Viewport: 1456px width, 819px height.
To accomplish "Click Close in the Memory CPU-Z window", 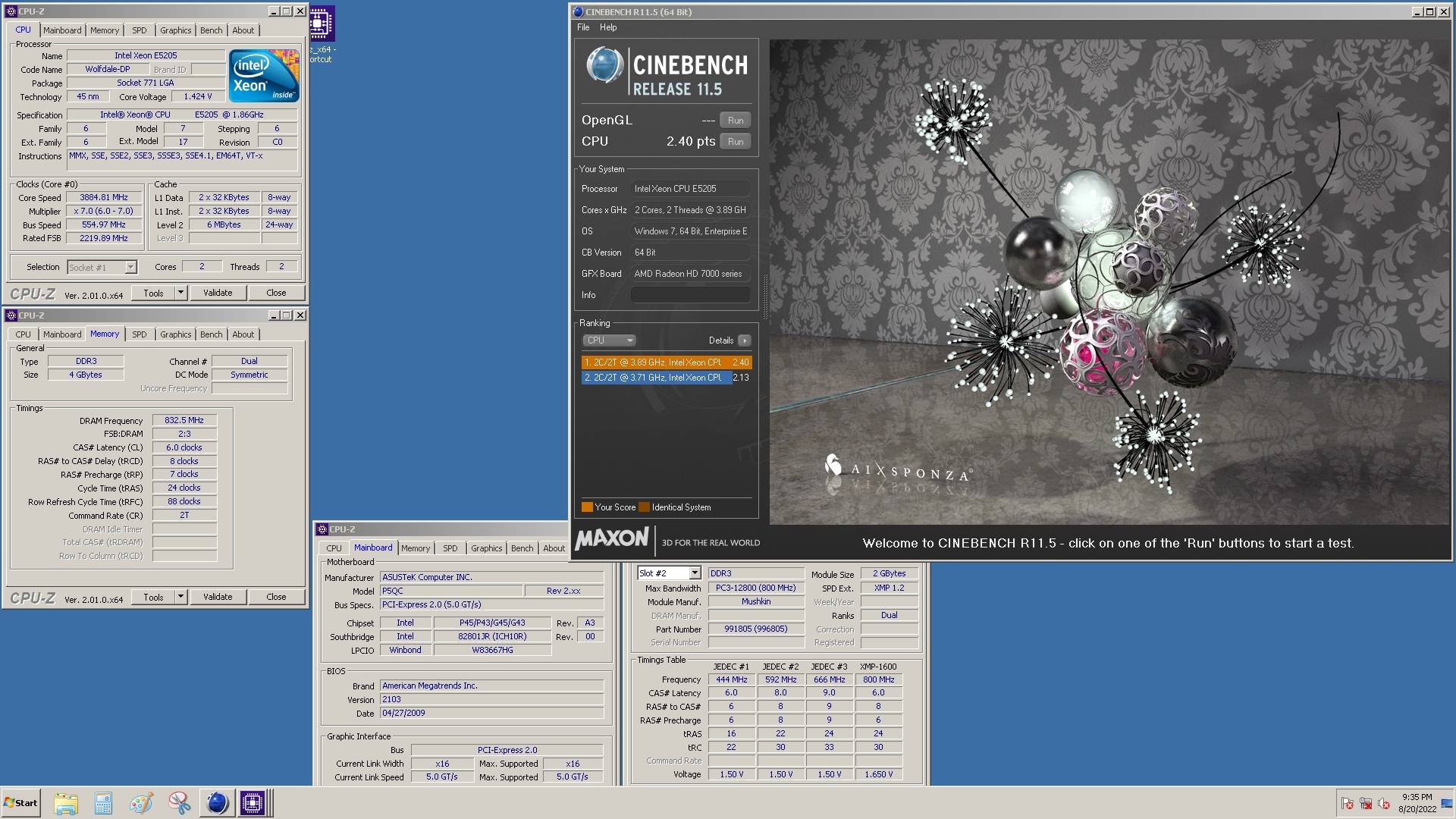I will pyautogui.click(x=276, y=597).
